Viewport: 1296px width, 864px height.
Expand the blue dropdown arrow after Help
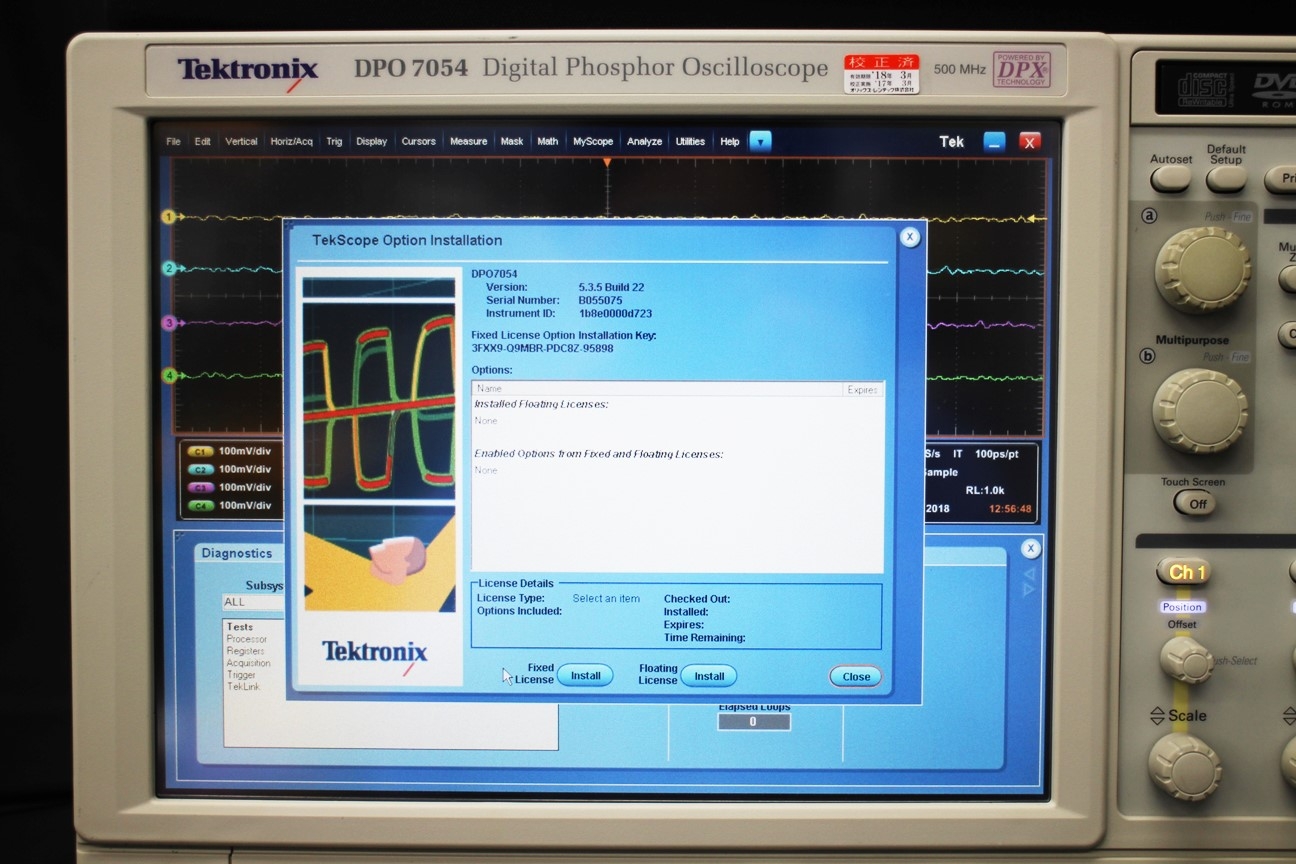[x=761, y=142]
